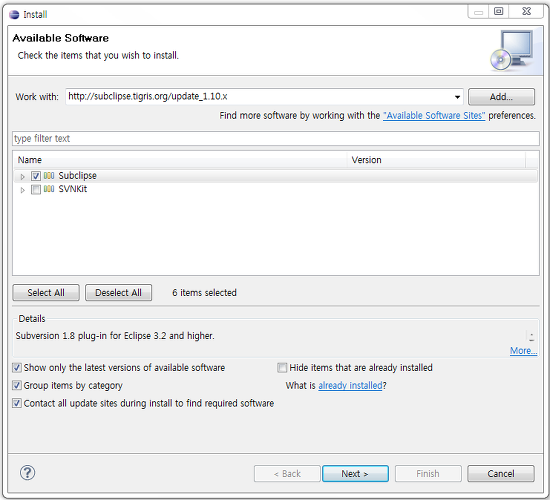Viewport: 550px width, 500px height.
Task: Click the type filter text field
Action: [276, 139]
